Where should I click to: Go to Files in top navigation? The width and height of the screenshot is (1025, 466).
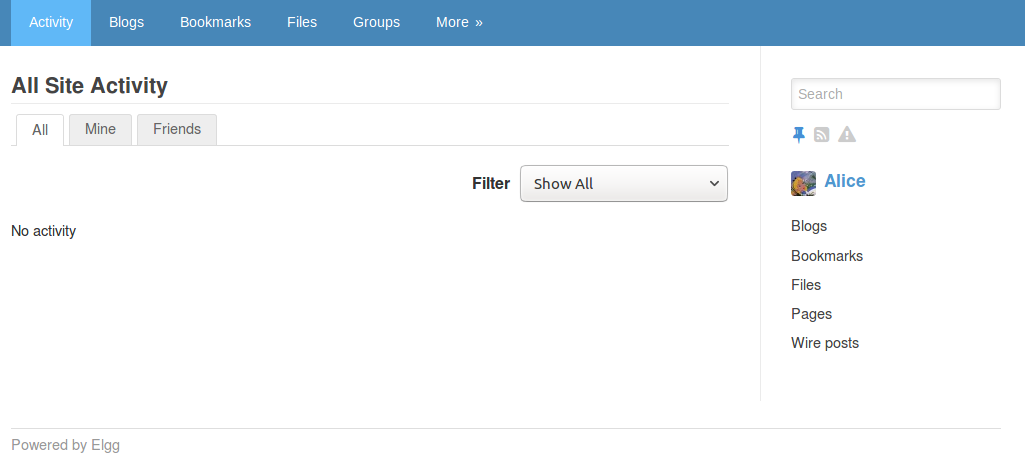pos(302,22)
